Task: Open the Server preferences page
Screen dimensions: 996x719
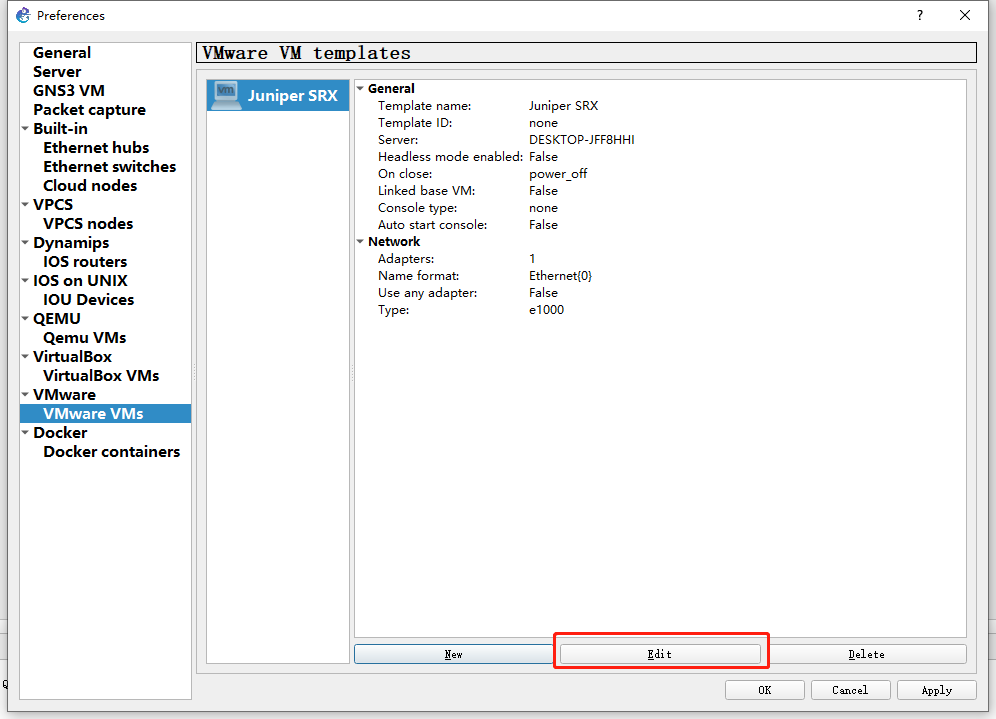Action: [x=57, y=72]
